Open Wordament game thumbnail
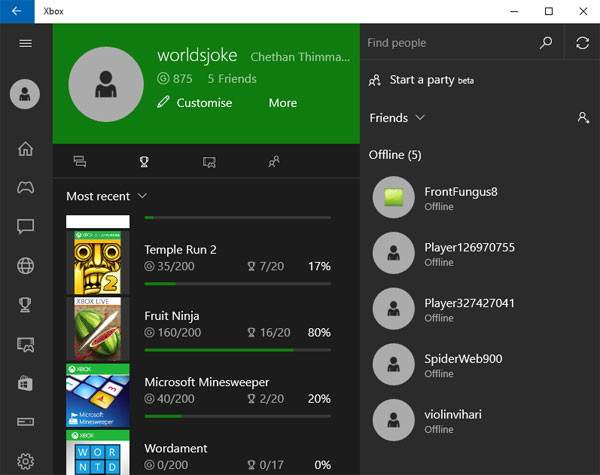600x475 pixels. point(98,452)
